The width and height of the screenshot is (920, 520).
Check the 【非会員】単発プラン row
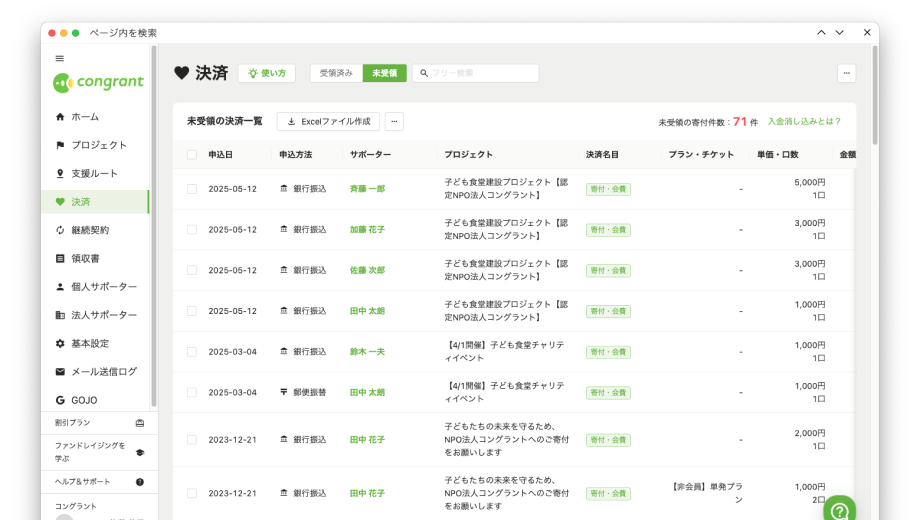192,494
